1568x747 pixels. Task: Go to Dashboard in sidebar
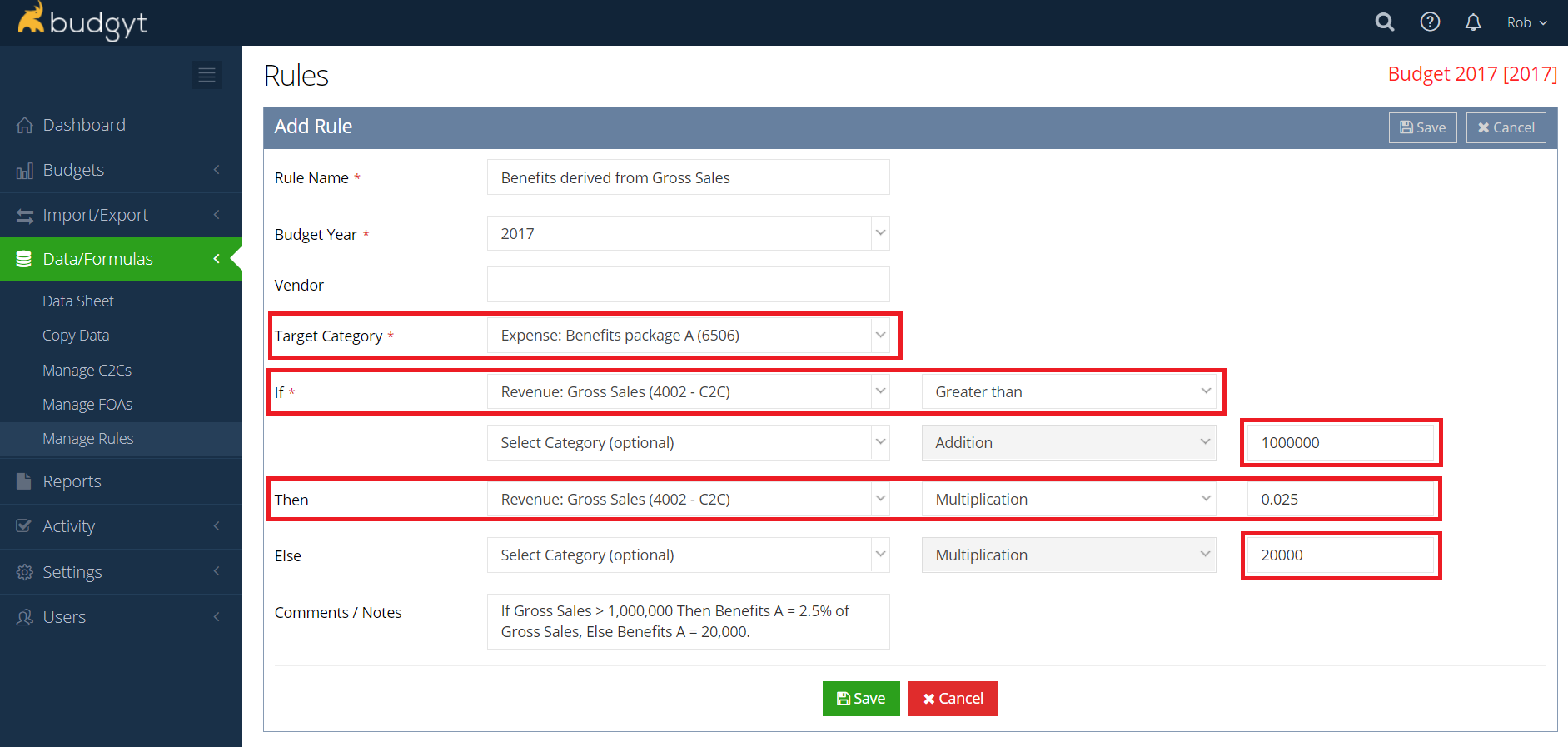click(84, 125)
